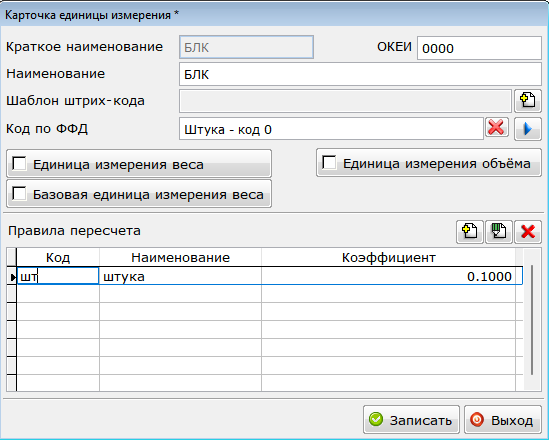
Task: Select the шт code cell
Action: pyautogui.click(x=58, y=276)
